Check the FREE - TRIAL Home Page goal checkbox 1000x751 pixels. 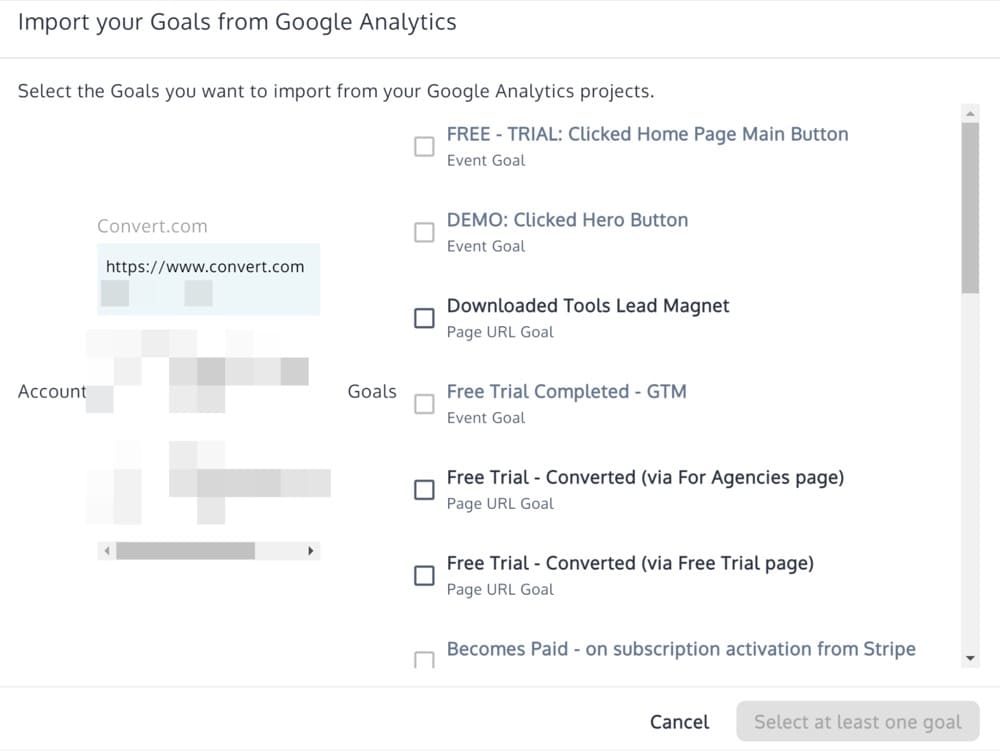pyautogui.click(x=425, y=147)
